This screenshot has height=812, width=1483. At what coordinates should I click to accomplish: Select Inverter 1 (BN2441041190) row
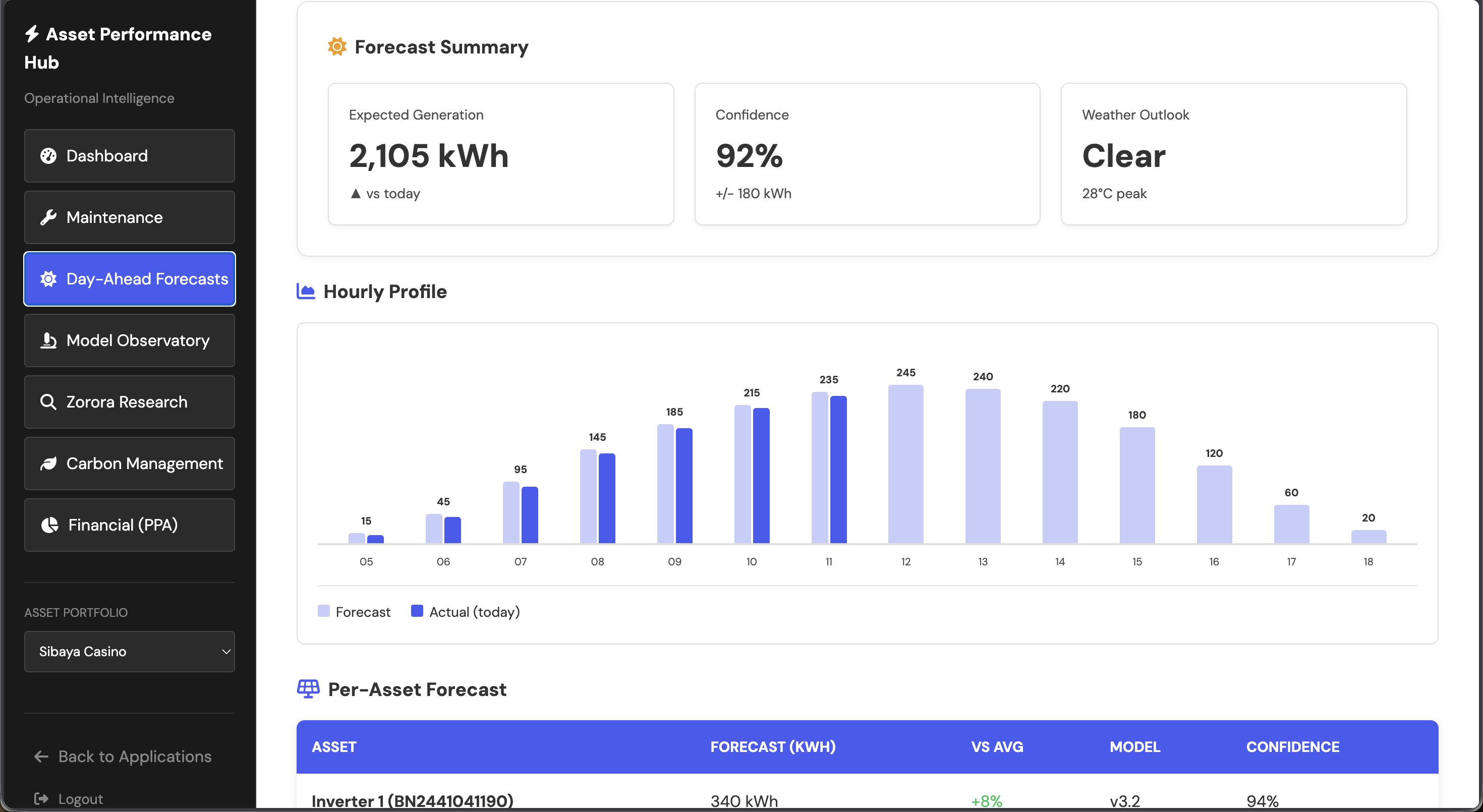click(412, 800)
